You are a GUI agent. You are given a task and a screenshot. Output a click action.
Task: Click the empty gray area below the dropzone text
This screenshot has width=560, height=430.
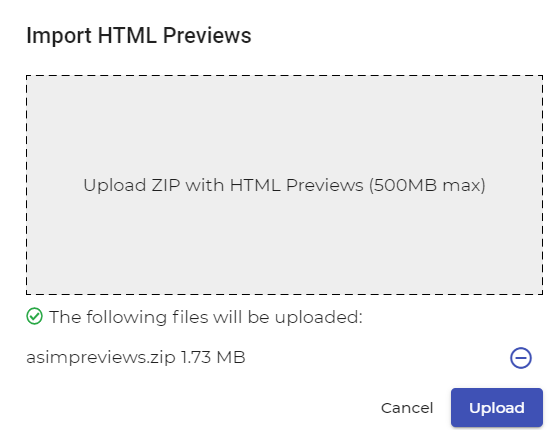click(x=284, y=245)
